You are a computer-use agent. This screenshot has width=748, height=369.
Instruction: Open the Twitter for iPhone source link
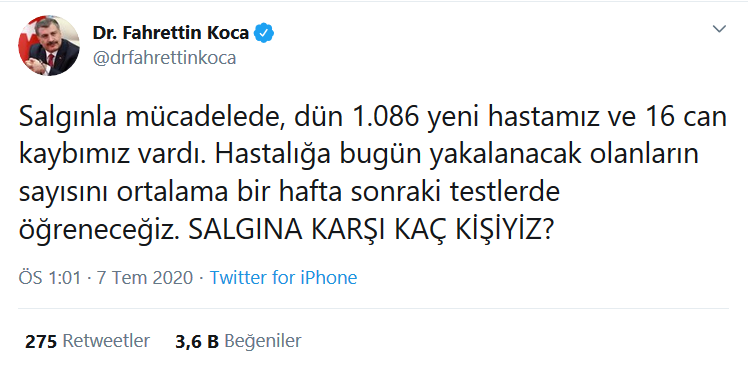pos(283,277)
